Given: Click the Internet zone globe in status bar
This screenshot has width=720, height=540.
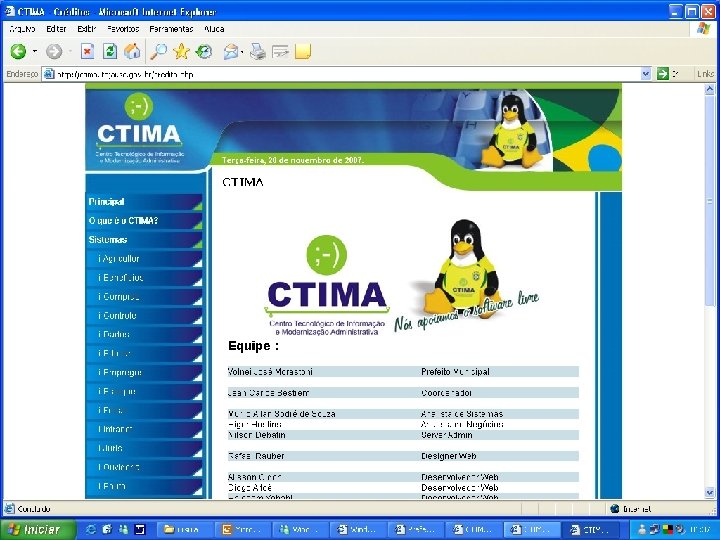Looking at the screenshot, I should [615, 509].
